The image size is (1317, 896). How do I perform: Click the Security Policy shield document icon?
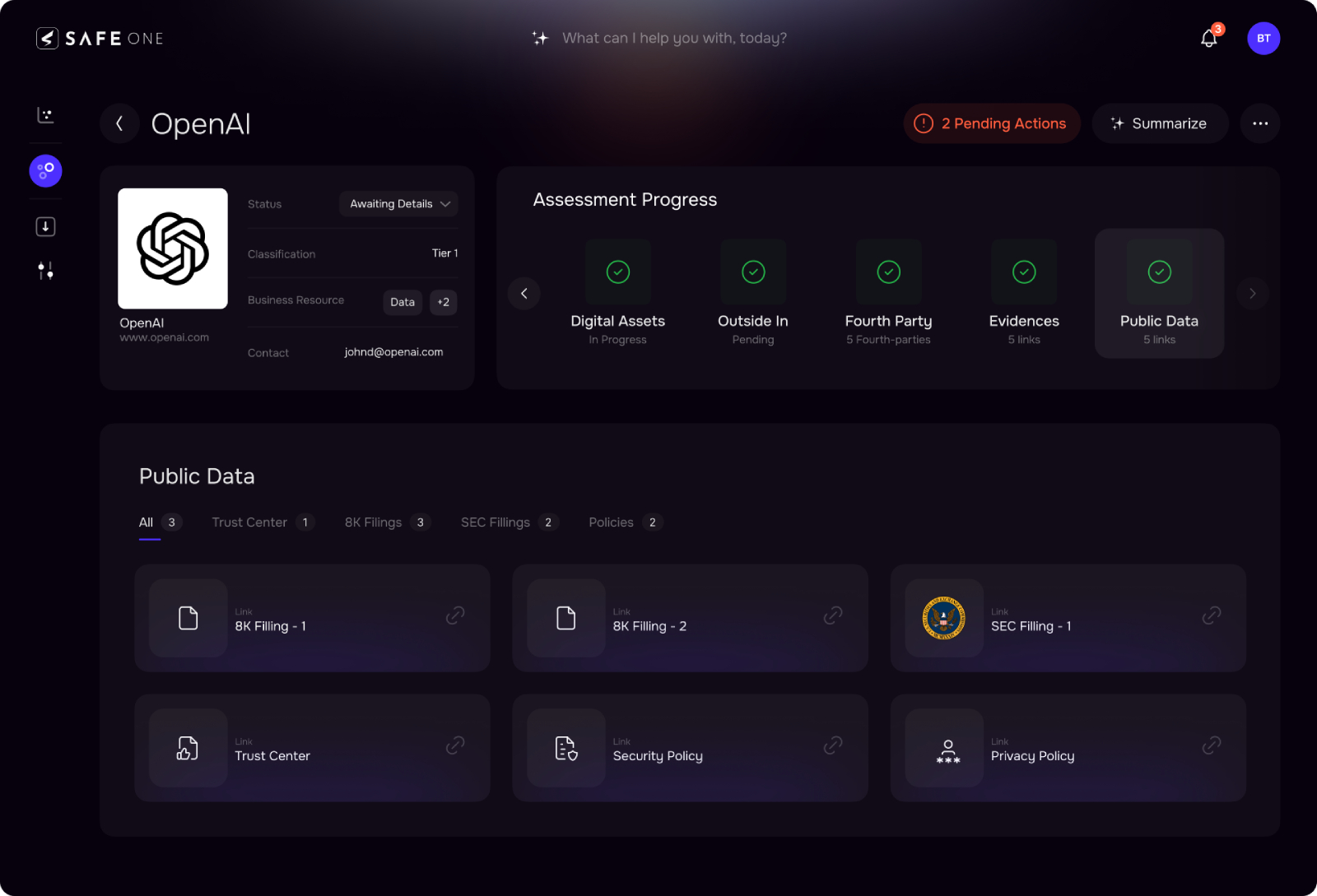pyautogui.click(x=566, y=748)
